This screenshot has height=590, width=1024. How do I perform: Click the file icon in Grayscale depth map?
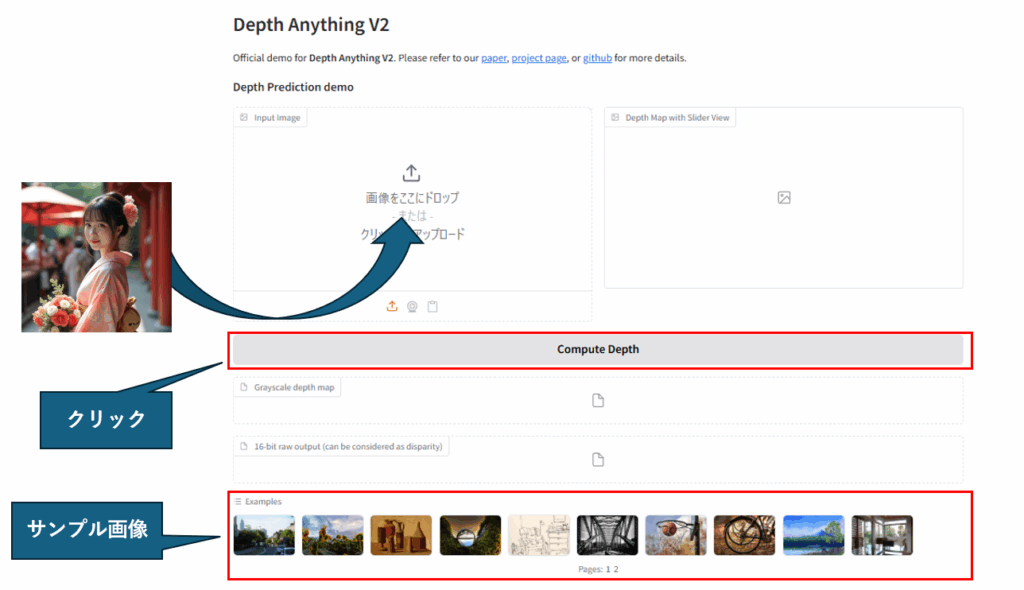click(x=598, y=401)
